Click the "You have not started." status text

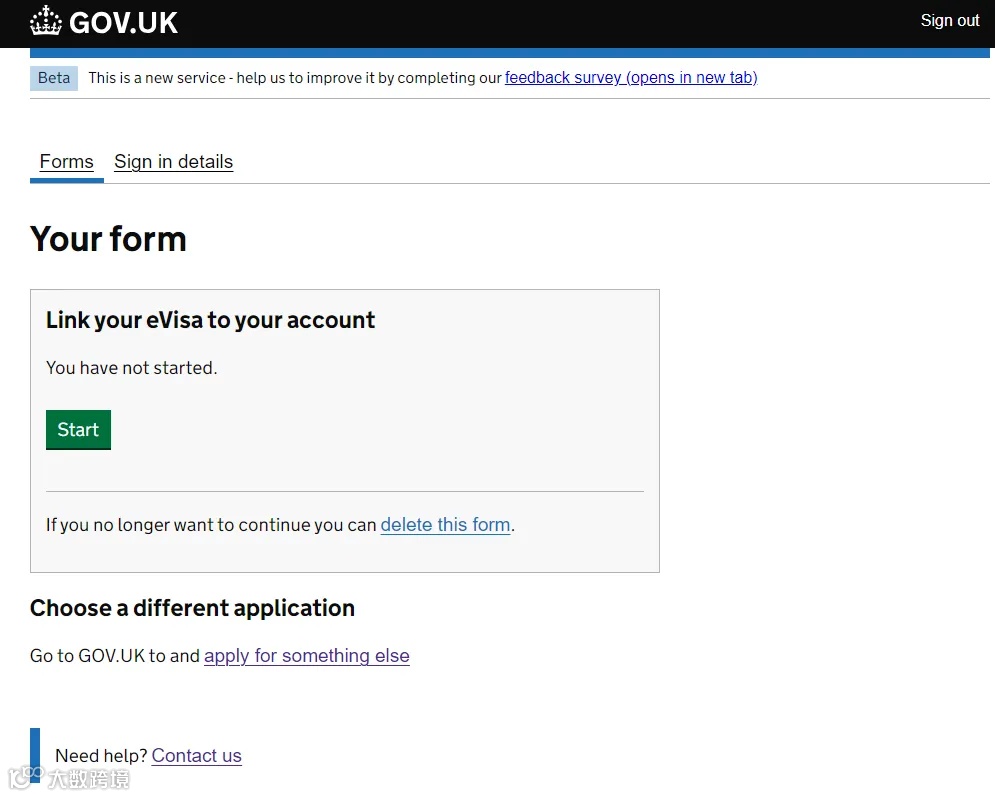131,368
